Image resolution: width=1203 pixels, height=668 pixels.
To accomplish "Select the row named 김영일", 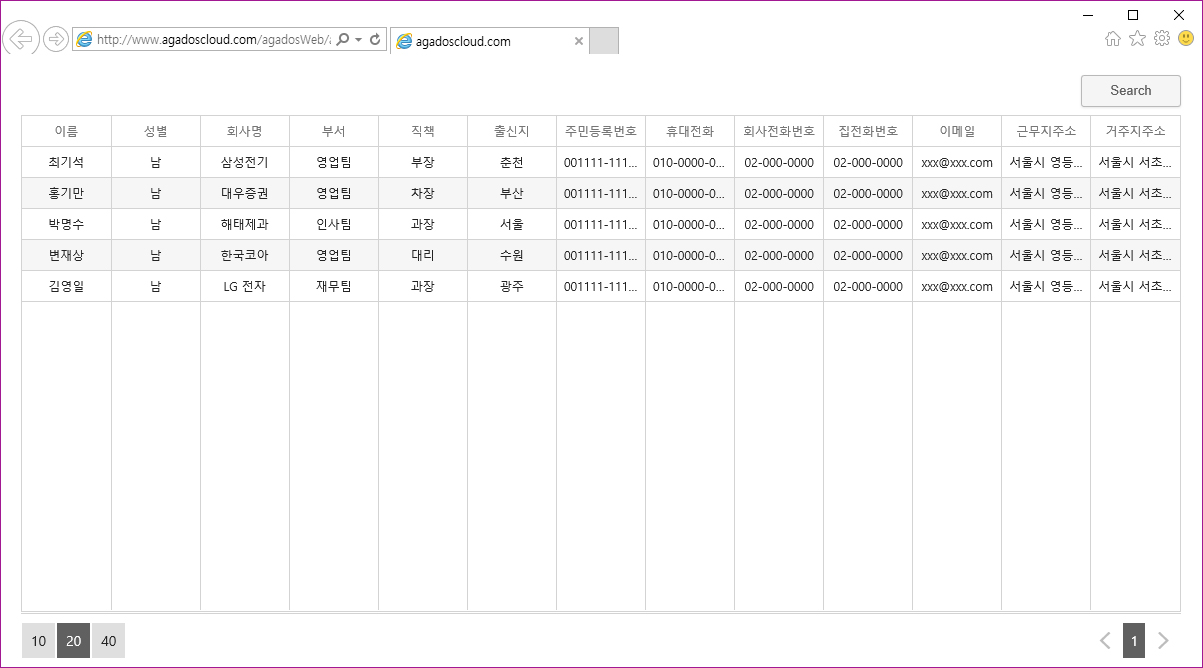I will point(600,286).
